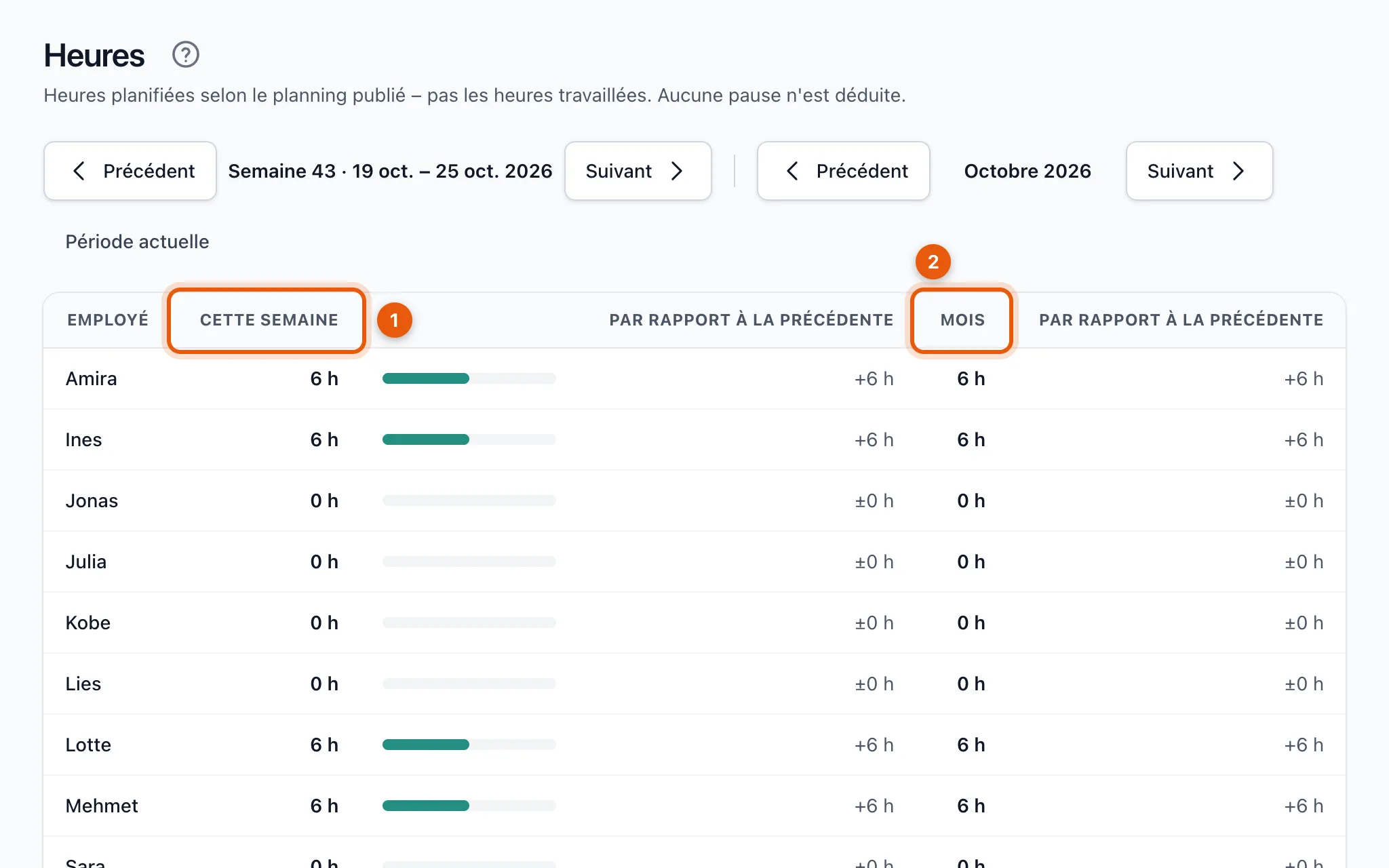Click the Période actuelle label

point(137,241)
